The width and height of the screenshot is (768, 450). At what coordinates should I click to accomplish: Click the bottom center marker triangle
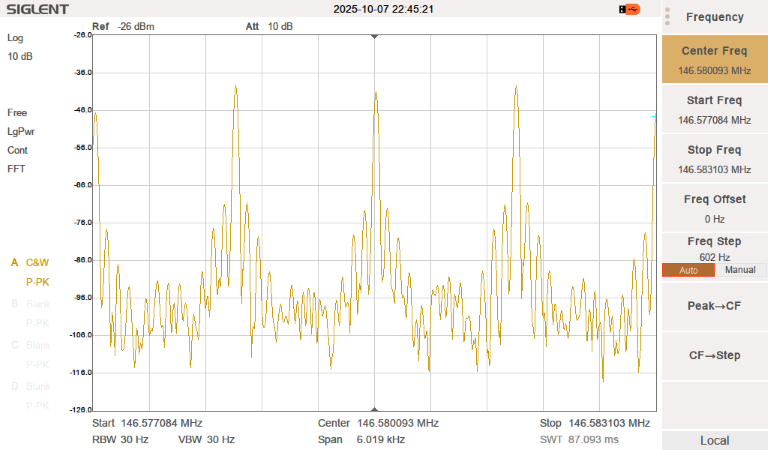tap(375, 408)
